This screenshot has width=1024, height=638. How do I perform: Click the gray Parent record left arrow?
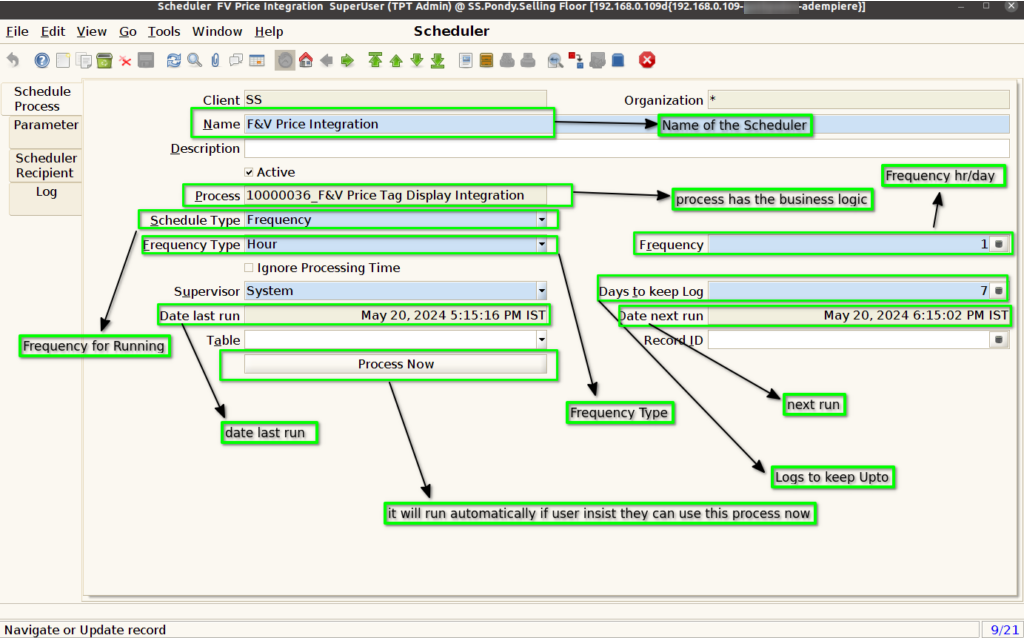(327, 60)
